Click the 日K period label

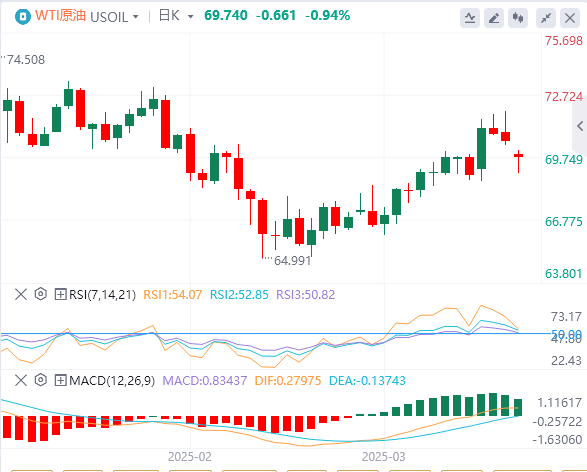[169, 16]
